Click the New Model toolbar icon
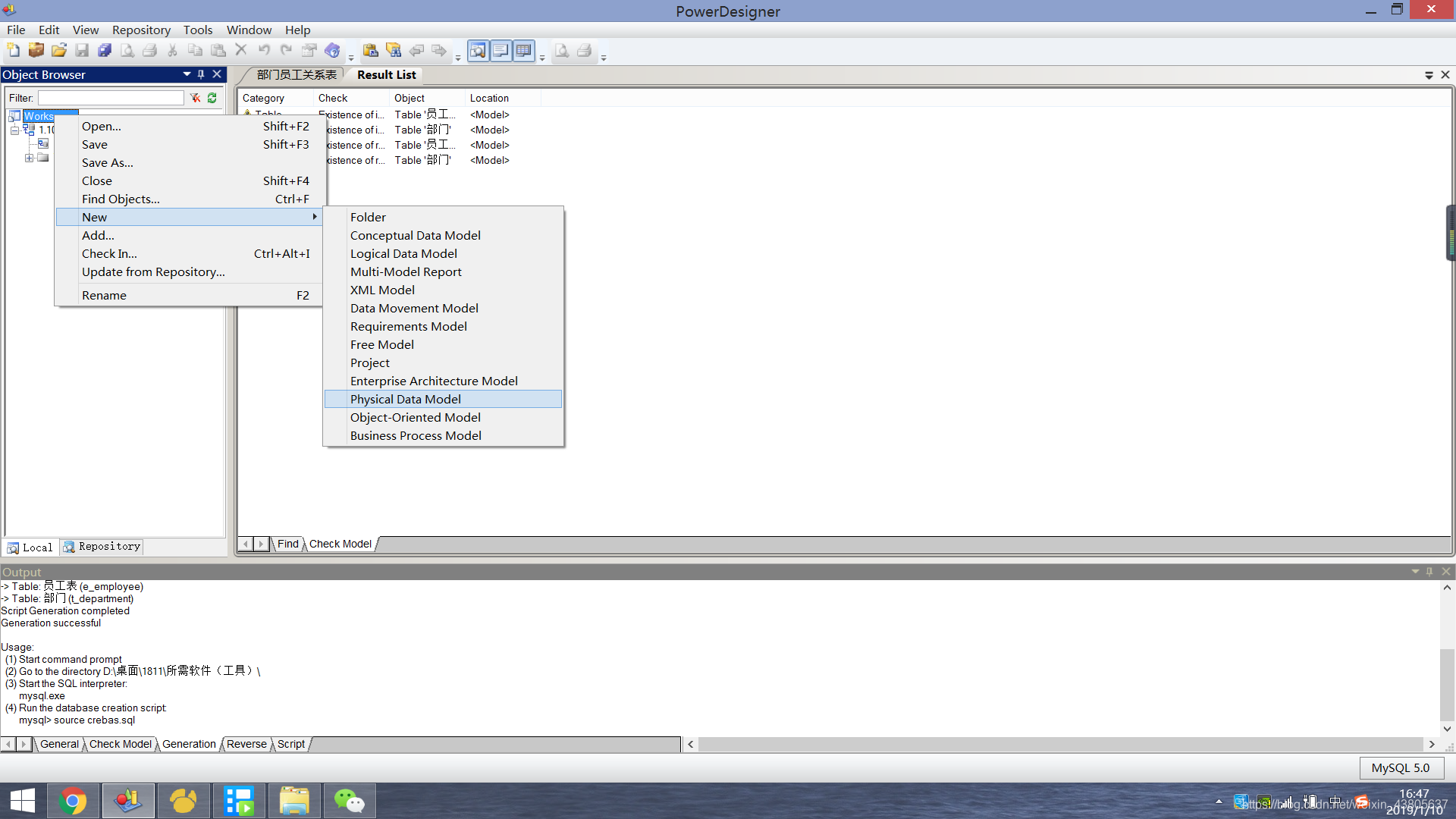The image size is (1456, 819). point(14,51)
